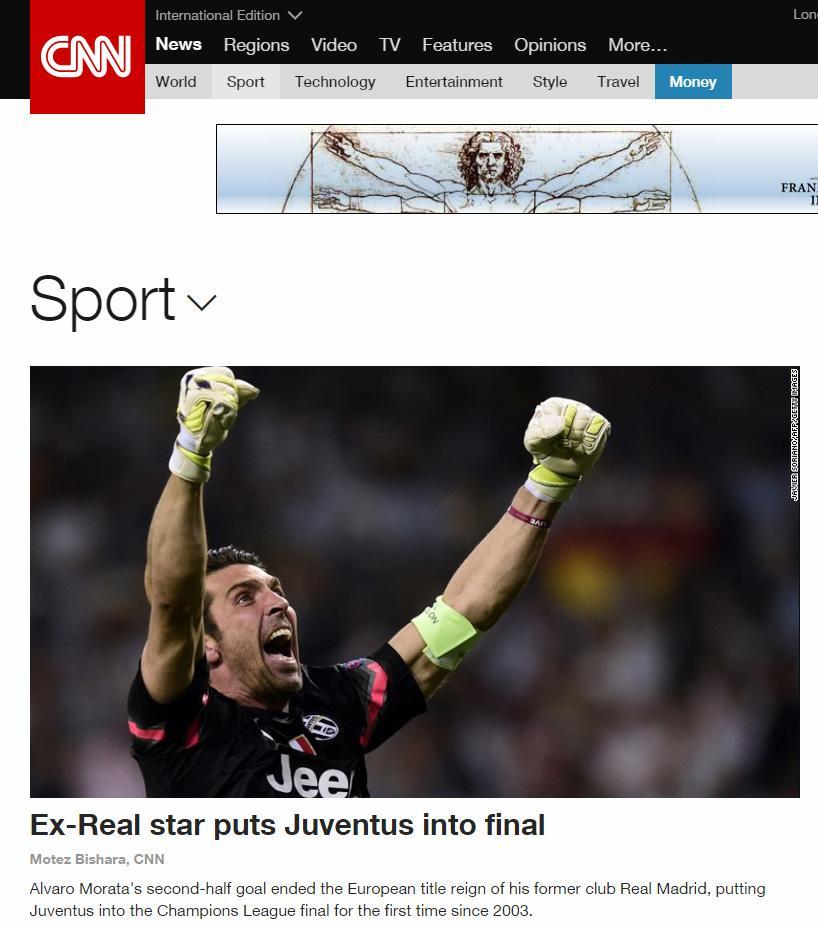The width and height of the screenshot is (818, 926).
Task: Open the Juventus goalkeeper celebration photo
Action: pos(415,582)
